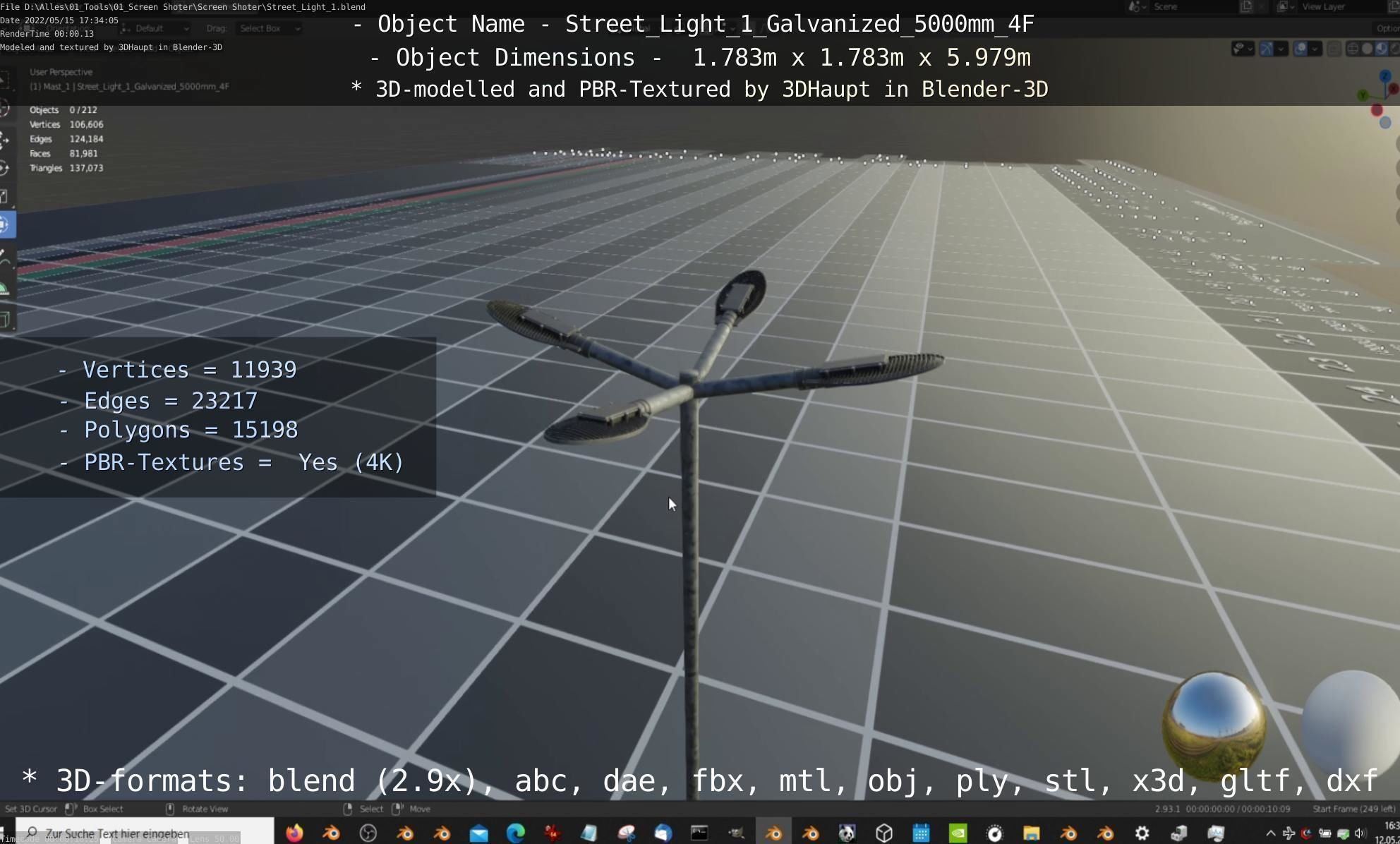Toggle viewport overlays display

point(1300,48)
